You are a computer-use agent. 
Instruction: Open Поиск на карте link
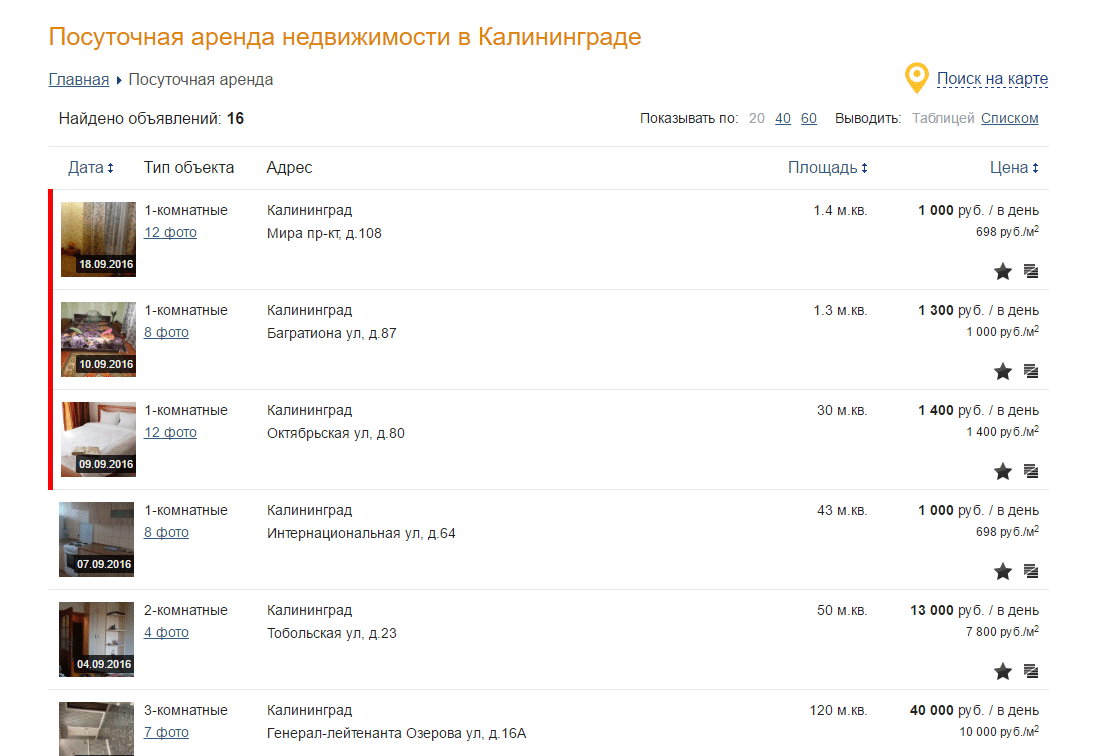click(x=992, y=79)
